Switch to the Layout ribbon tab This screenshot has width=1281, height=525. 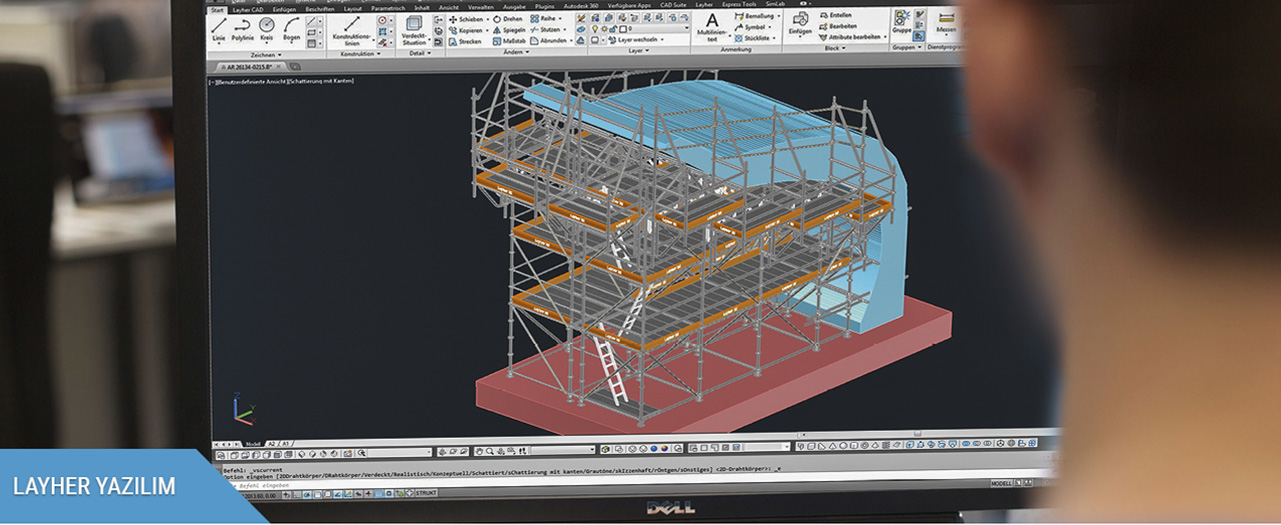pos(353,8)
